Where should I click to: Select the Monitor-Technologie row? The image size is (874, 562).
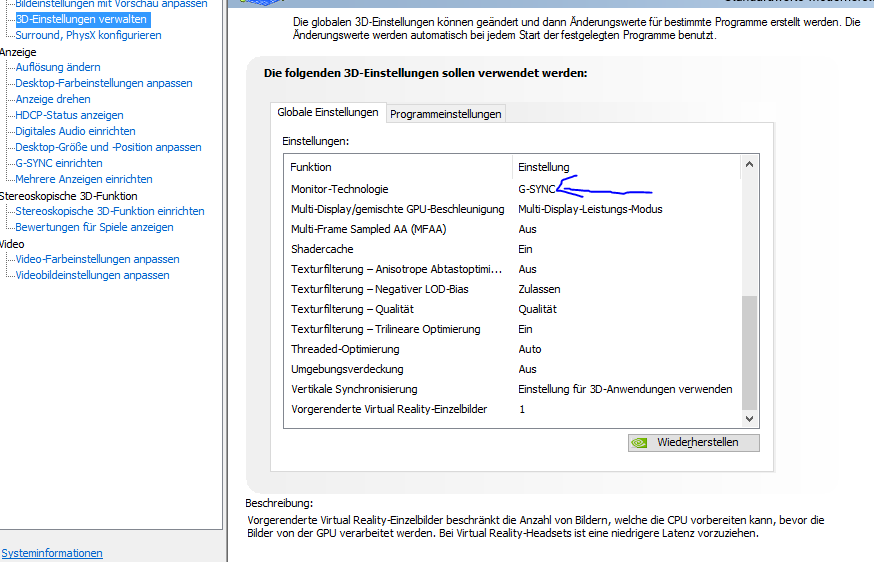click(513, 190)
